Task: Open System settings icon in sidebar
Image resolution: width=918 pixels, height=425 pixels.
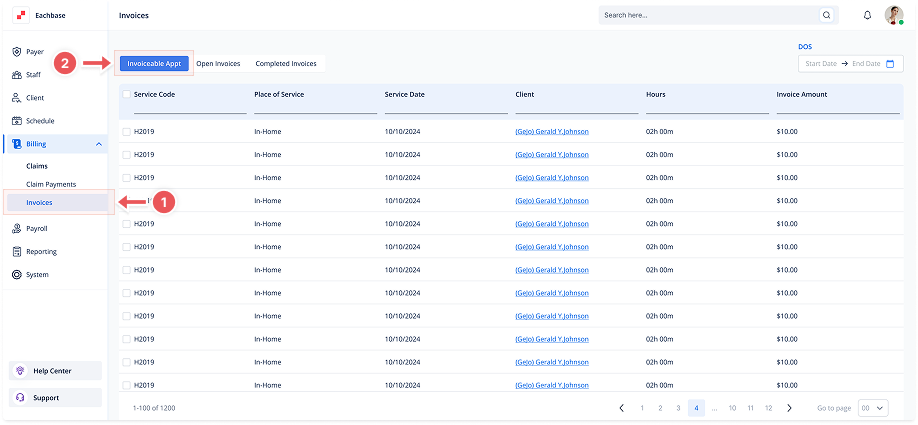Action: tap(17, 274)
